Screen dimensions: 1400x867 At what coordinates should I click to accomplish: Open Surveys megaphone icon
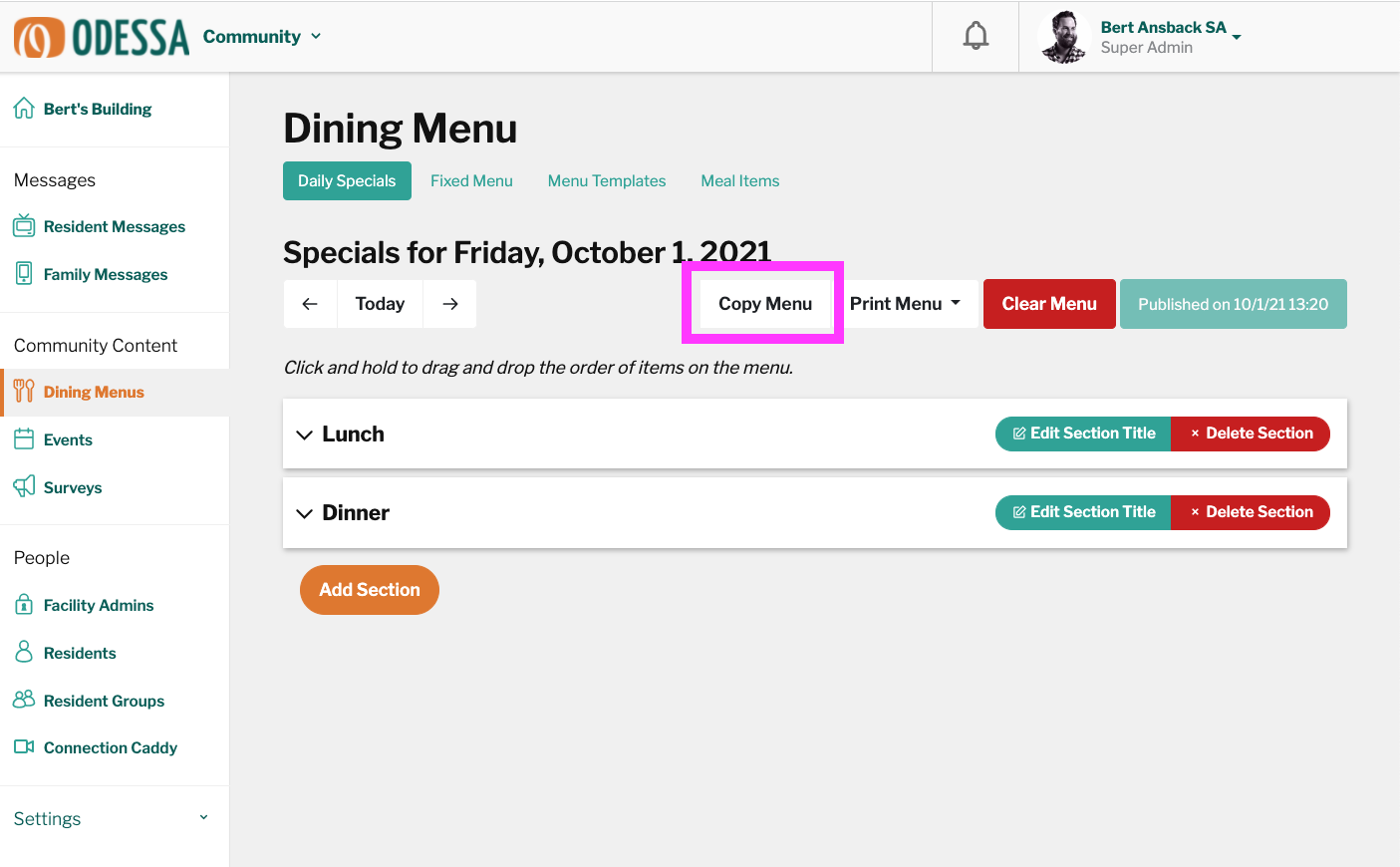pyautogui.click(x=24, y=487)
